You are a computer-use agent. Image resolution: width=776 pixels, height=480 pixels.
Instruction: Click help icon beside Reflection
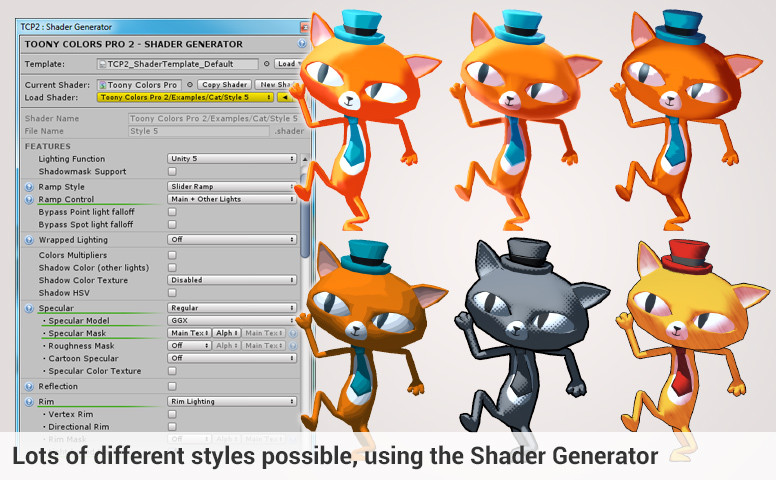coord(29,386)
